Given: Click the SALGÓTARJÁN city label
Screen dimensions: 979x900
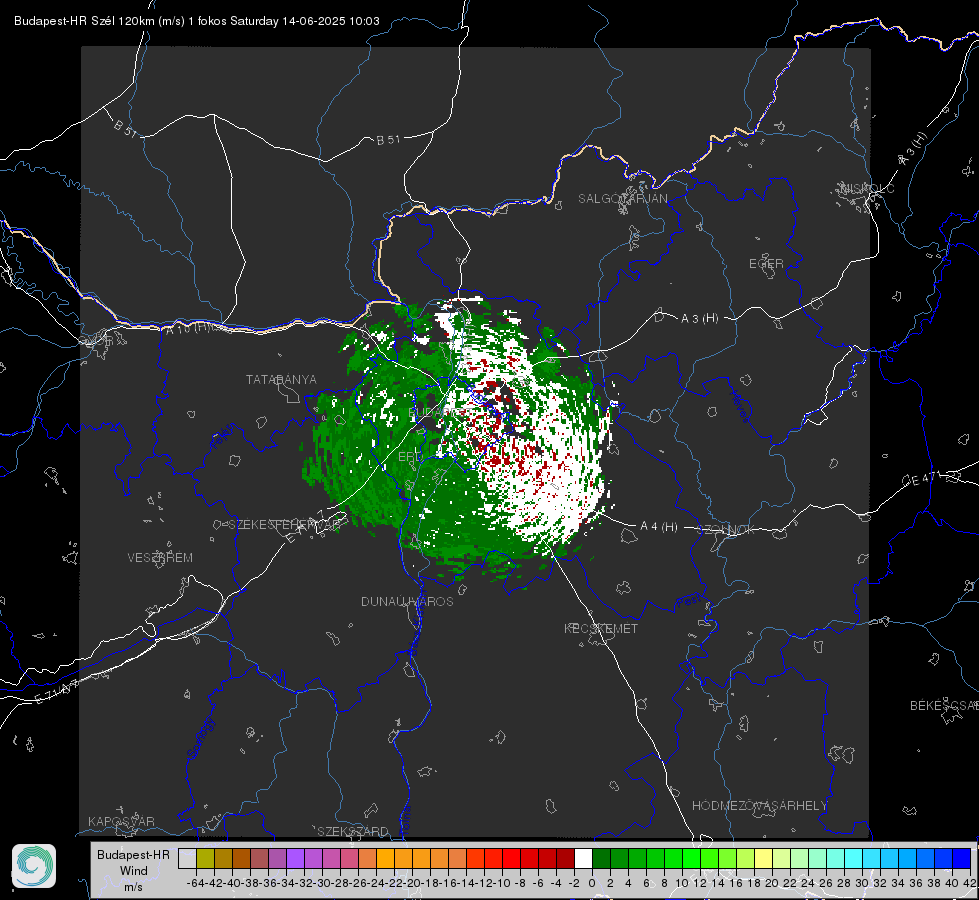Looking at the screenshot, I should pos(622,199).
